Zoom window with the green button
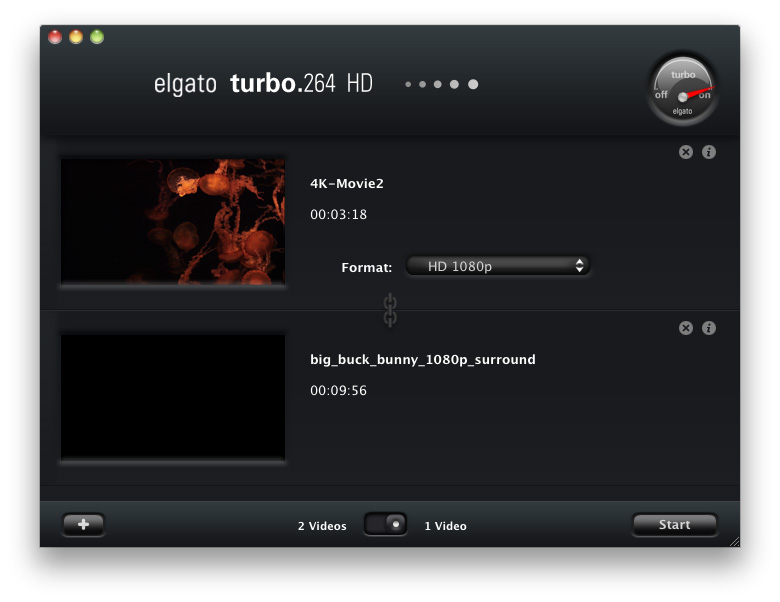The image size is (780, 602). [97, 37]
